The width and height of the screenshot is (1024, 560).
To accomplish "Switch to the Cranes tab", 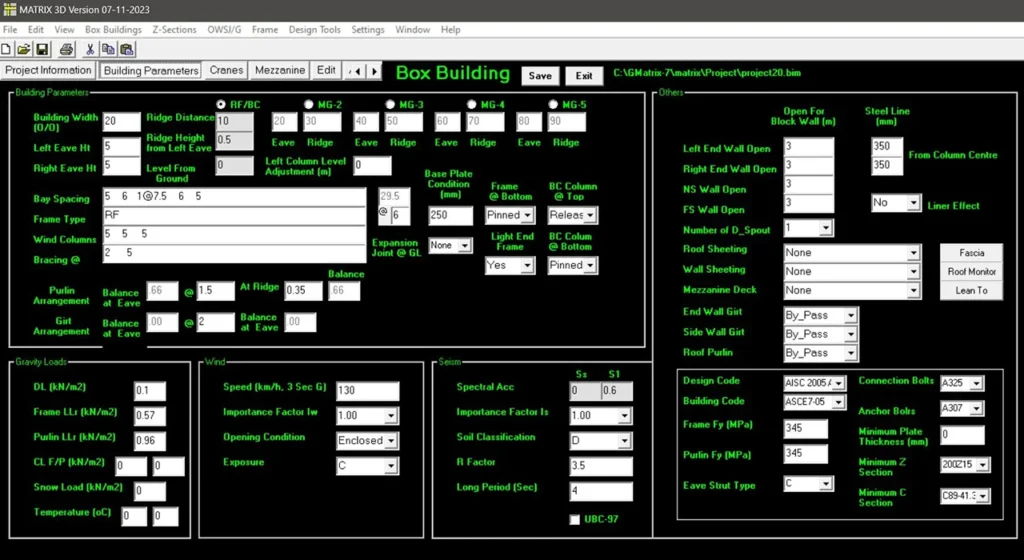I will pyautogui.click(x=226, y=71).
